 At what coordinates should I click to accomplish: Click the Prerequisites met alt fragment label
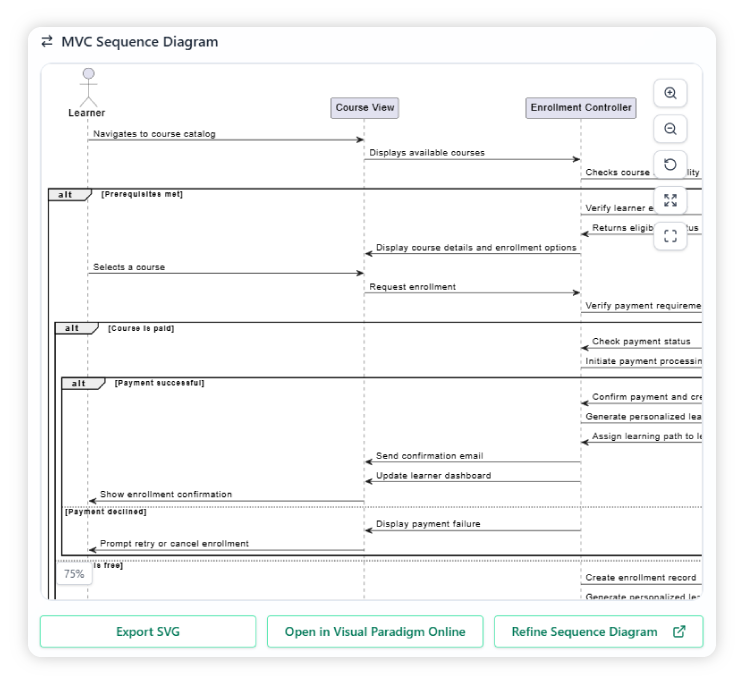click(142, 194)
